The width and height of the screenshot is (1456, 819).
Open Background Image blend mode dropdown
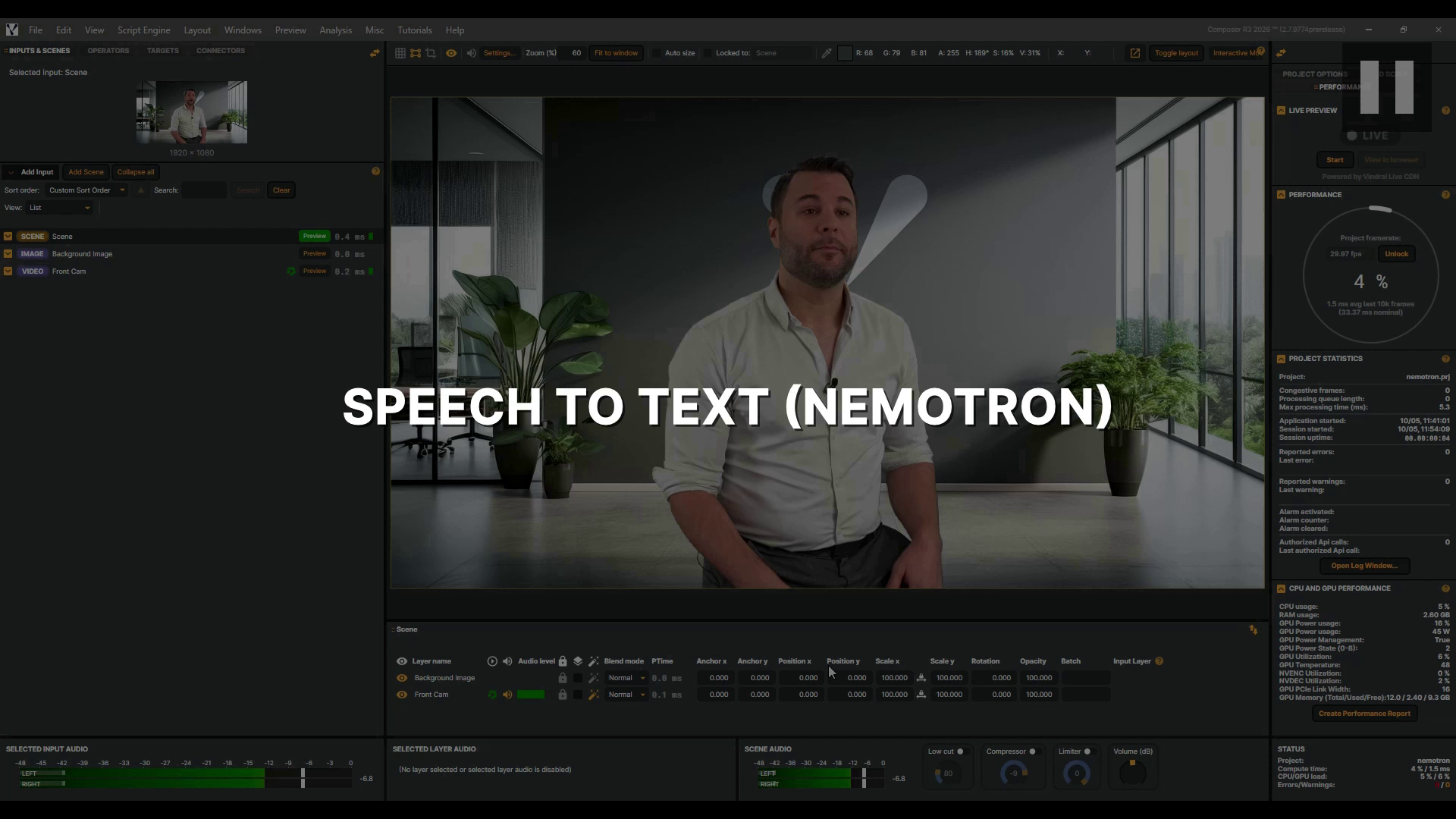(626, 678)
